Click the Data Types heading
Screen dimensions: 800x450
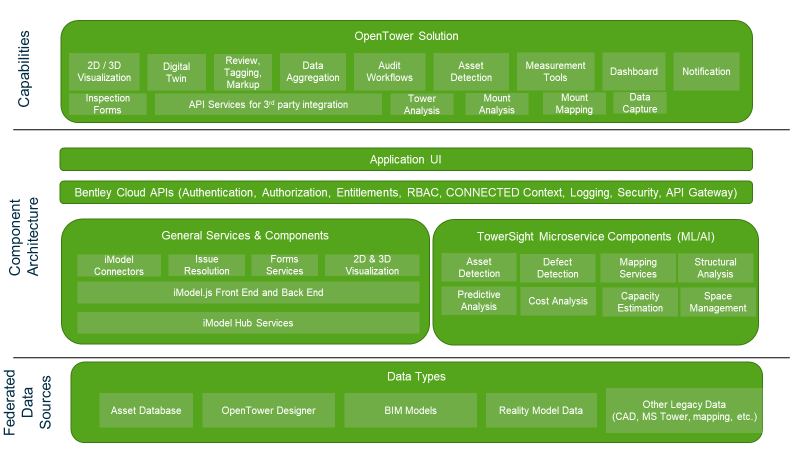pyautogui.click(x=416, y=377)
